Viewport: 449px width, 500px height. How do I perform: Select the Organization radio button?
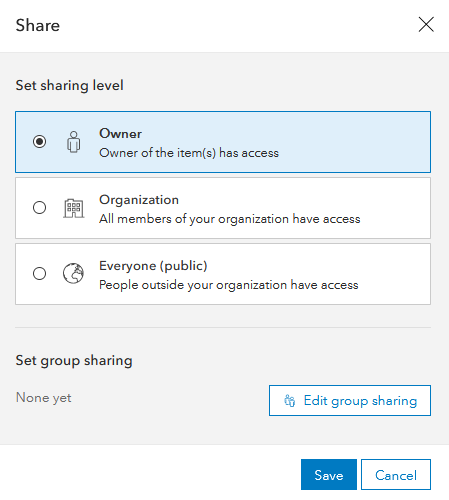tap(39, 208)
